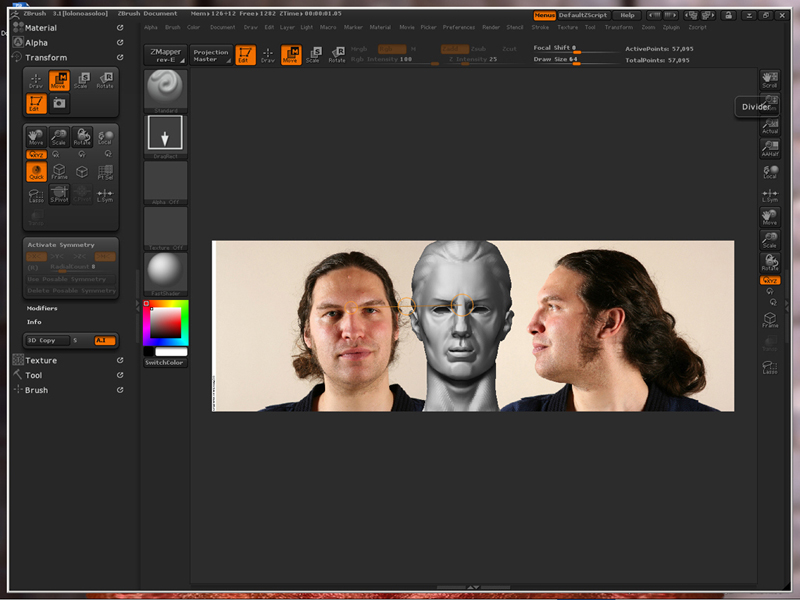800x600 pixels.
Task: Open the ZMapper rev-E dropdown
Action: click(165, 54)
